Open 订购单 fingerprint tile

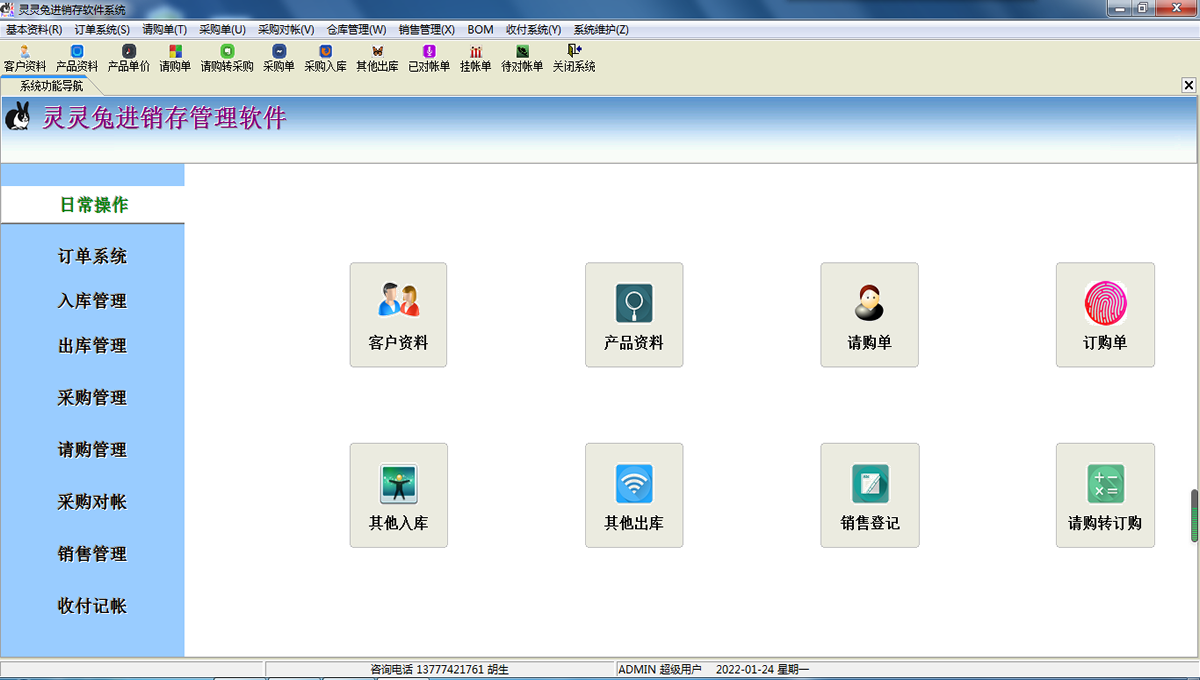[x=1105, y=315]
